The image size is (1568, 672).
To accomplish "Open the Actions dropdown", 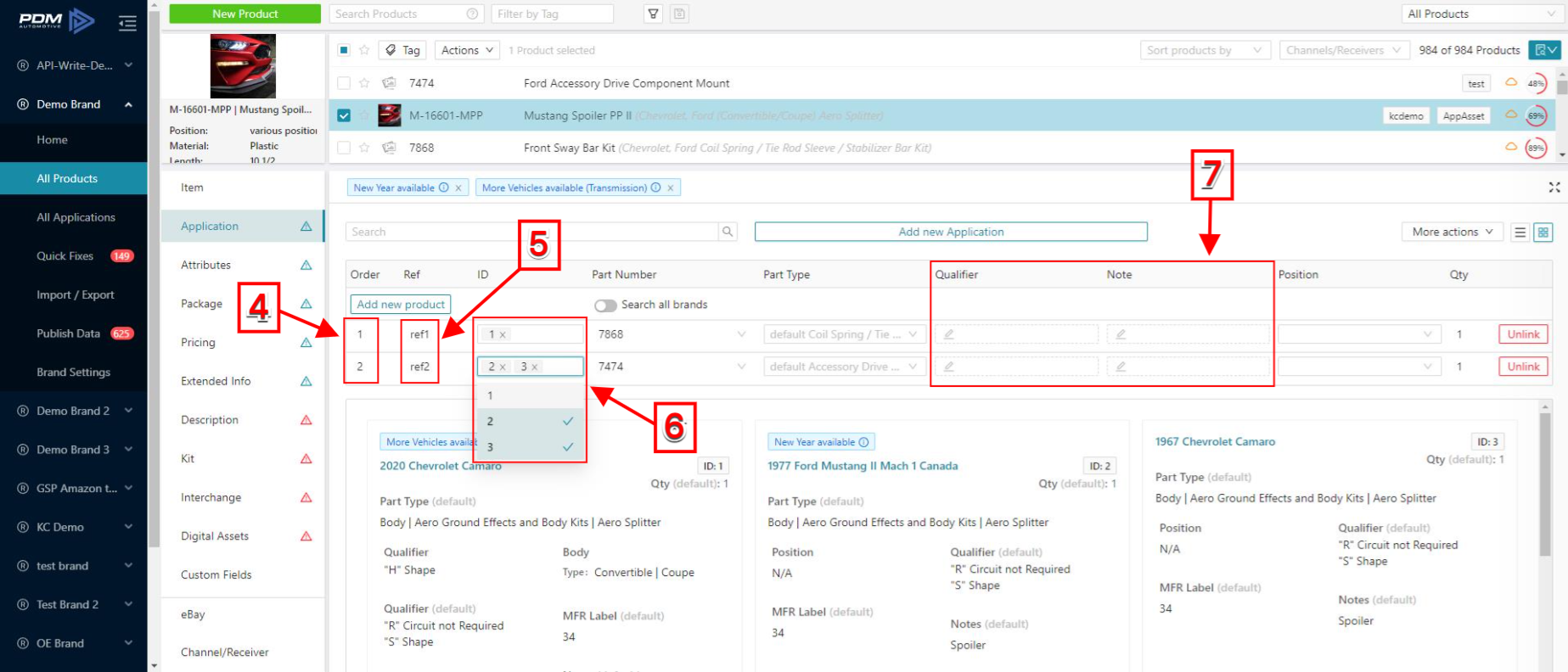I will point(467,50).
